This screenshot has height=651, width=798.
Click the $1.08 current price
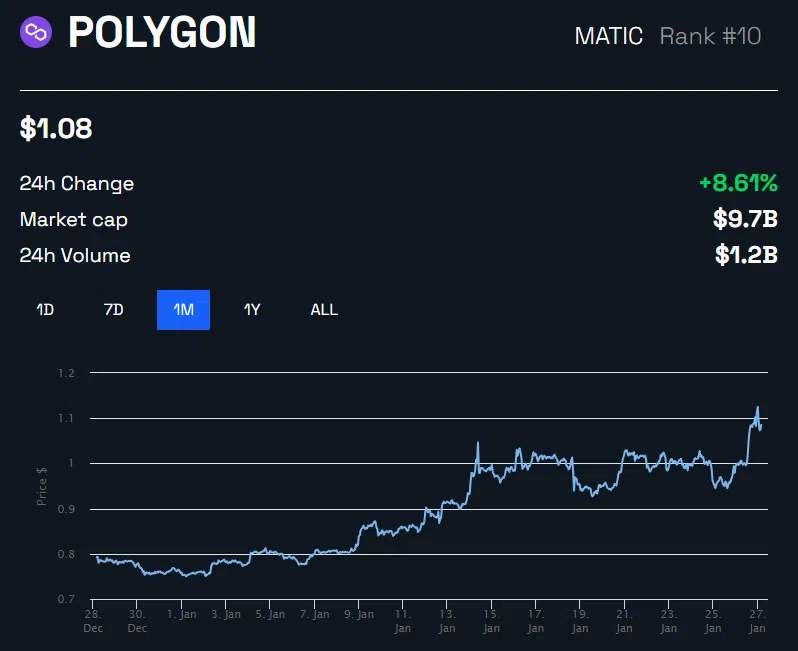tap(56, 128)
